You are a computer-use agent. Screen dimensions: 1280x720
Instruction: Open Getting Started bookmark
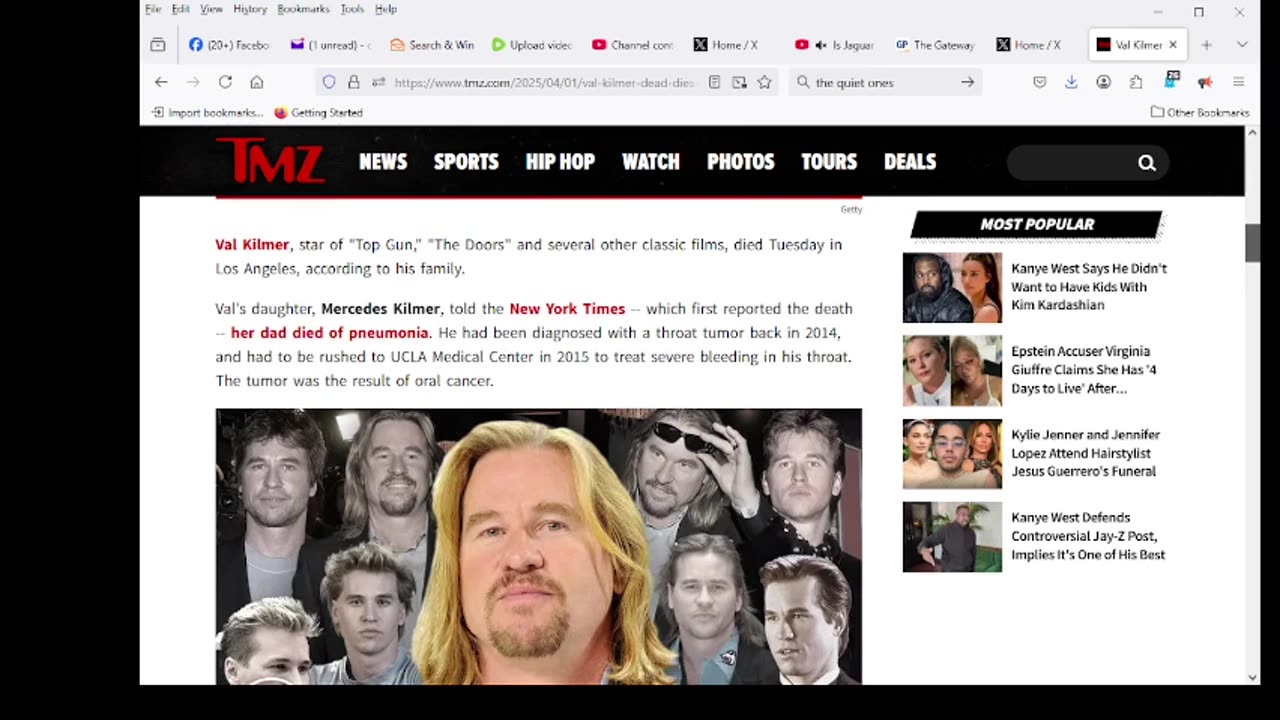(x=318, y=112)
